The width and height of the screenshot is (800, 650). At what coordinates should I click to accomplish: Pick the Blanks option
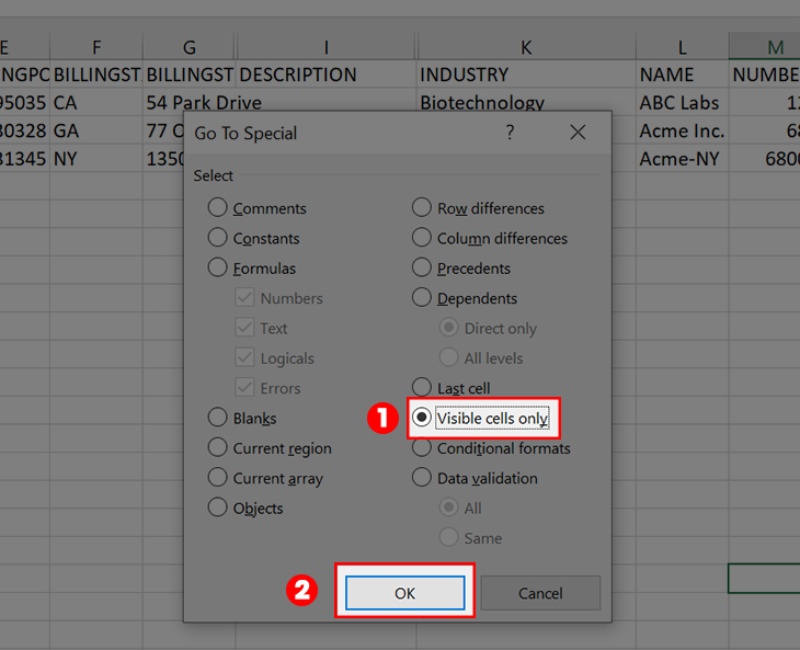click(x=218, y=418)
